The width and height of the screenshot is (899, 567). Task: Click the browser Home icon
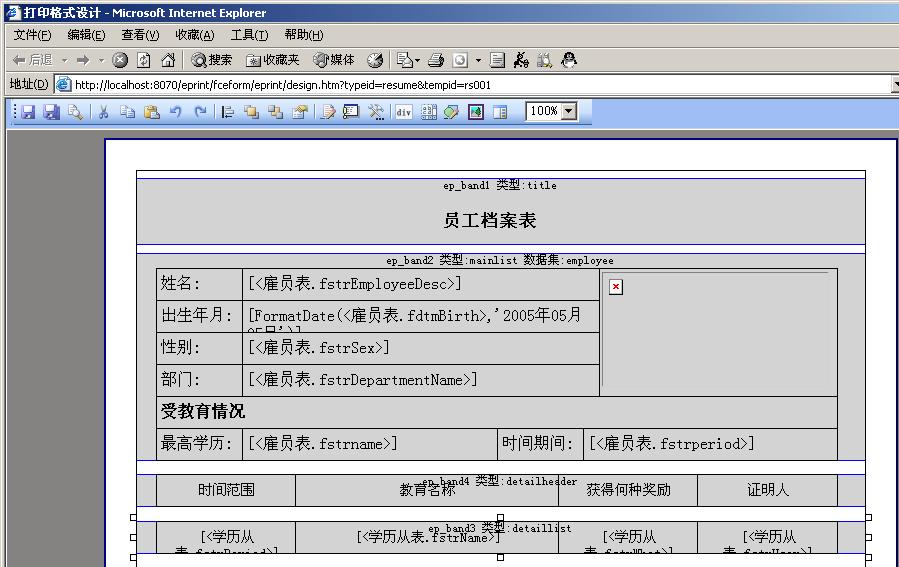tap(168, 60)
